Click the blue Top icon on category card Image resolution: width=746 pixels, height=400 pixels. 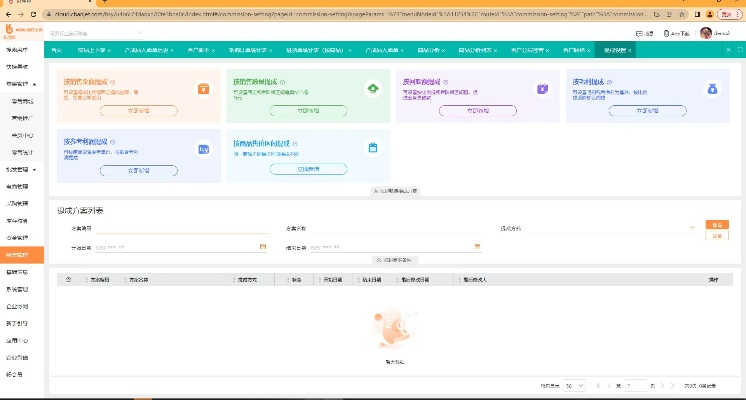(203, 149)
